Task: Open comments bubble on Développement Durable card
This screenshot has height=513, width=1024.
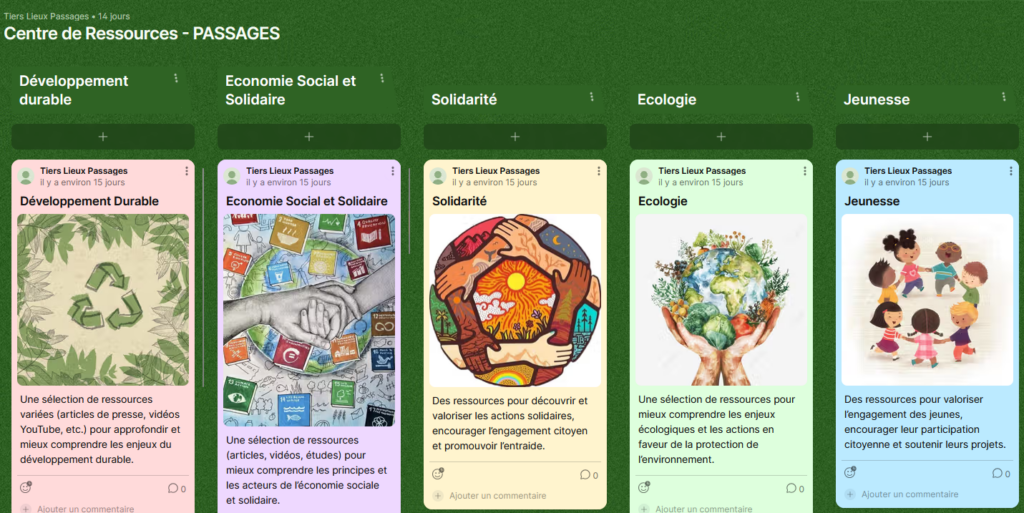Action: point(173,488)
